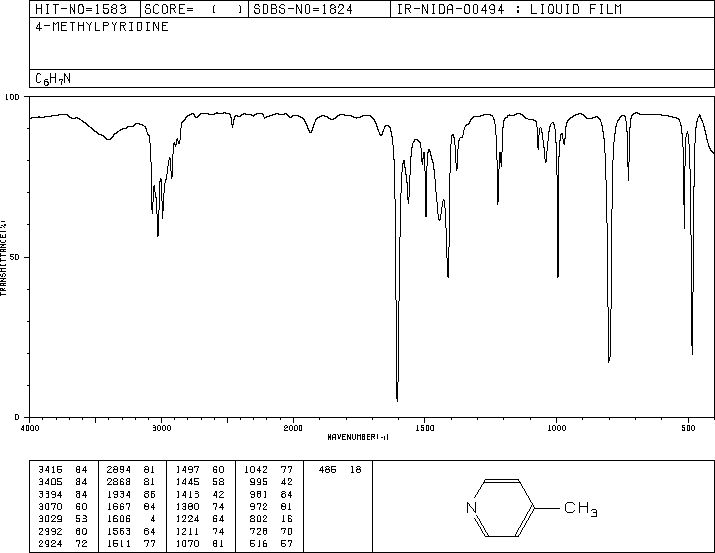Click transmittance value 72 beside 2924
Image resolution: width=715 pixels, height=553 pixels.
click(x=81, y=544)
